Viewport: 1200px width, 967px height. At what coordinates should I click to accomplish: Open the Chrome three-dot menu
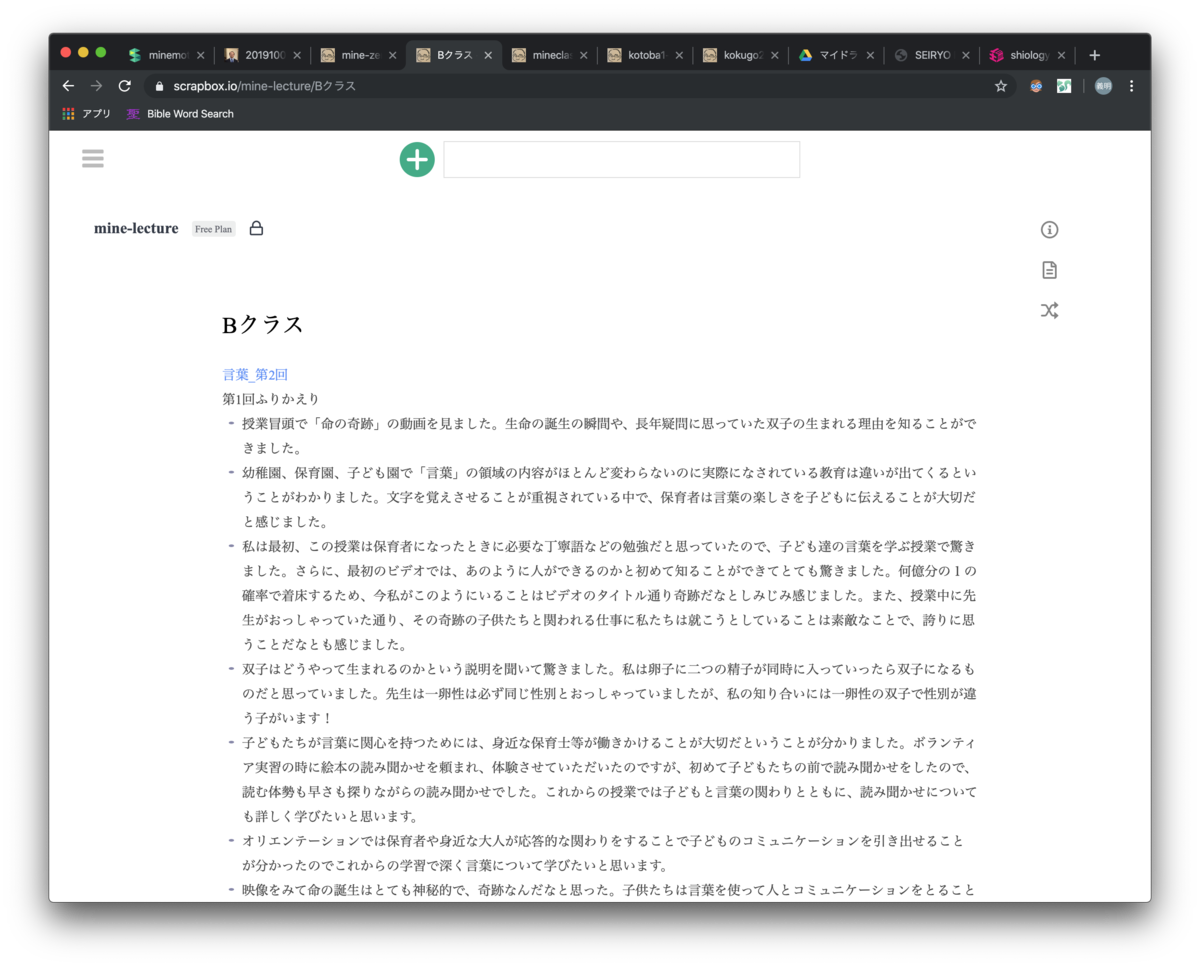tap(1131, 86)
